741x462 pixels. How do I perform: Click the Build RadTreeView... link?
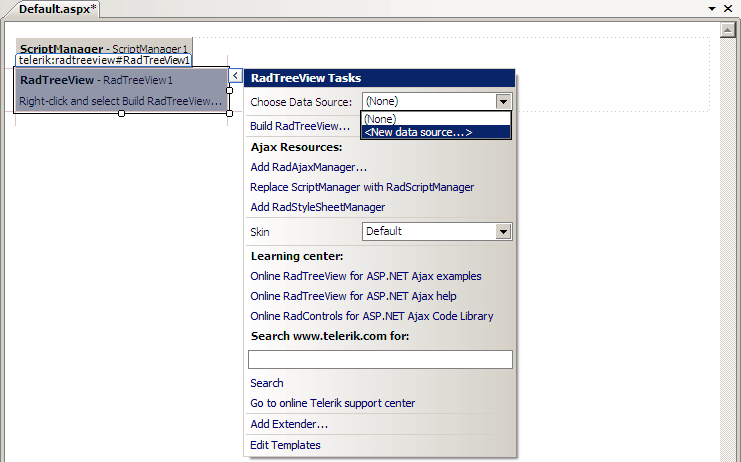[300, 126]
